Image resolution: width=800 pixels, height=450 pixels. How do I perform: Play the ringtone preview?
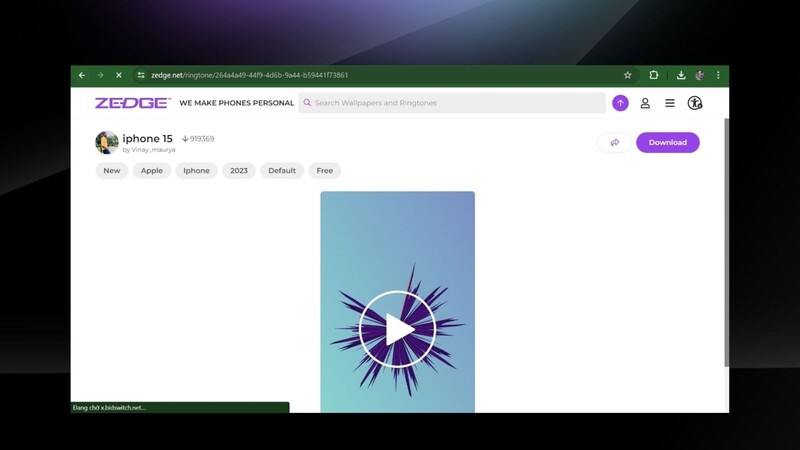(397, 329)
